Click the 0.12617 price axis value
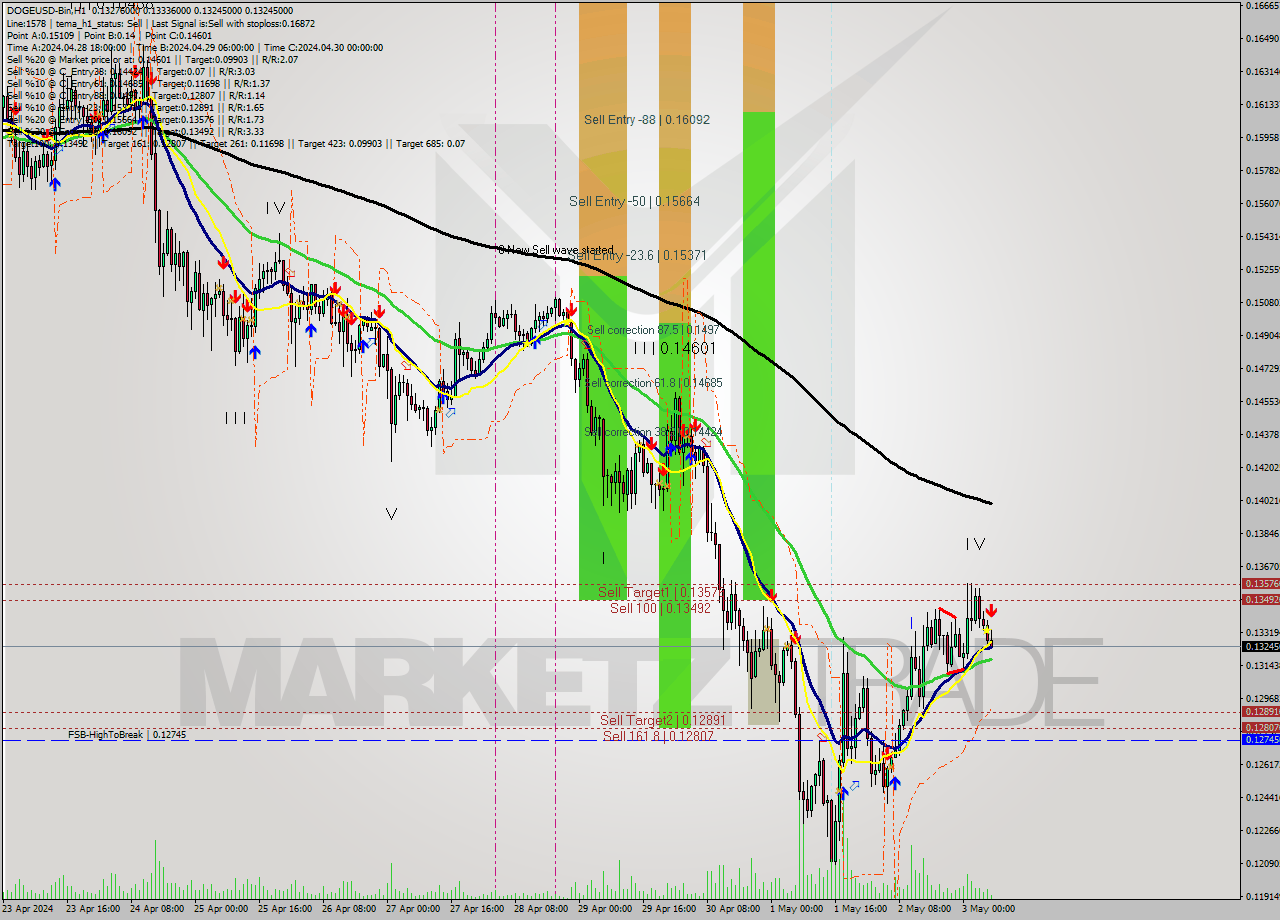This screenshot has width=1280, height=920. point(1262,764)
